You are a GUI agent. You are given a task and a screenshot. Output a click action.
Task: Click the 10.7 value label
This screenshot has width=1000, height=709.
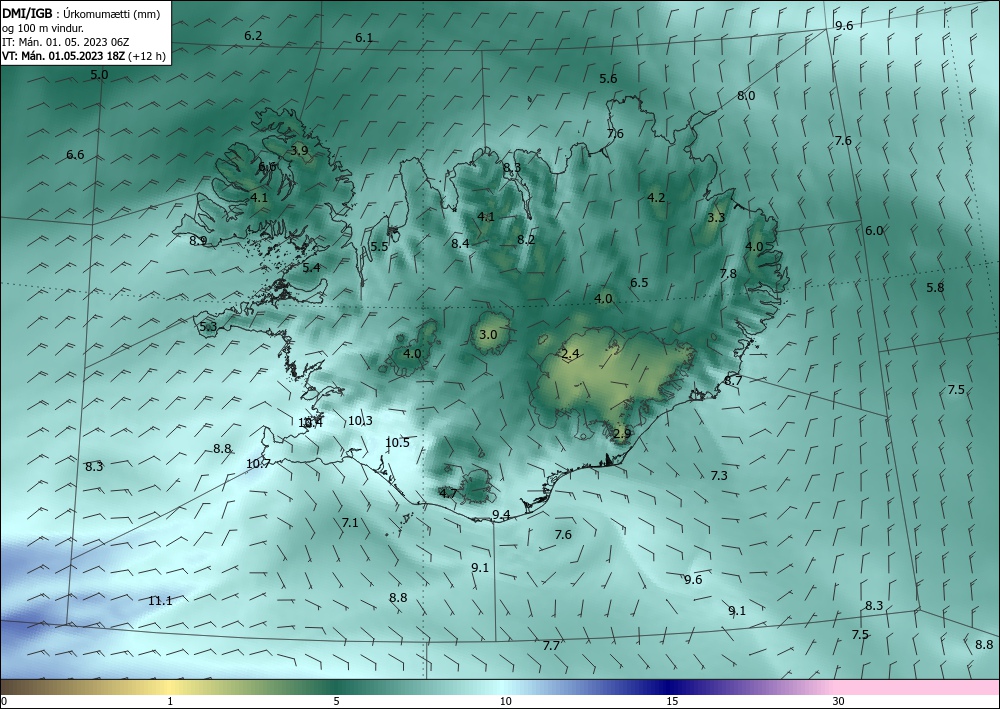pyautogui.click(x=258, y=464)
